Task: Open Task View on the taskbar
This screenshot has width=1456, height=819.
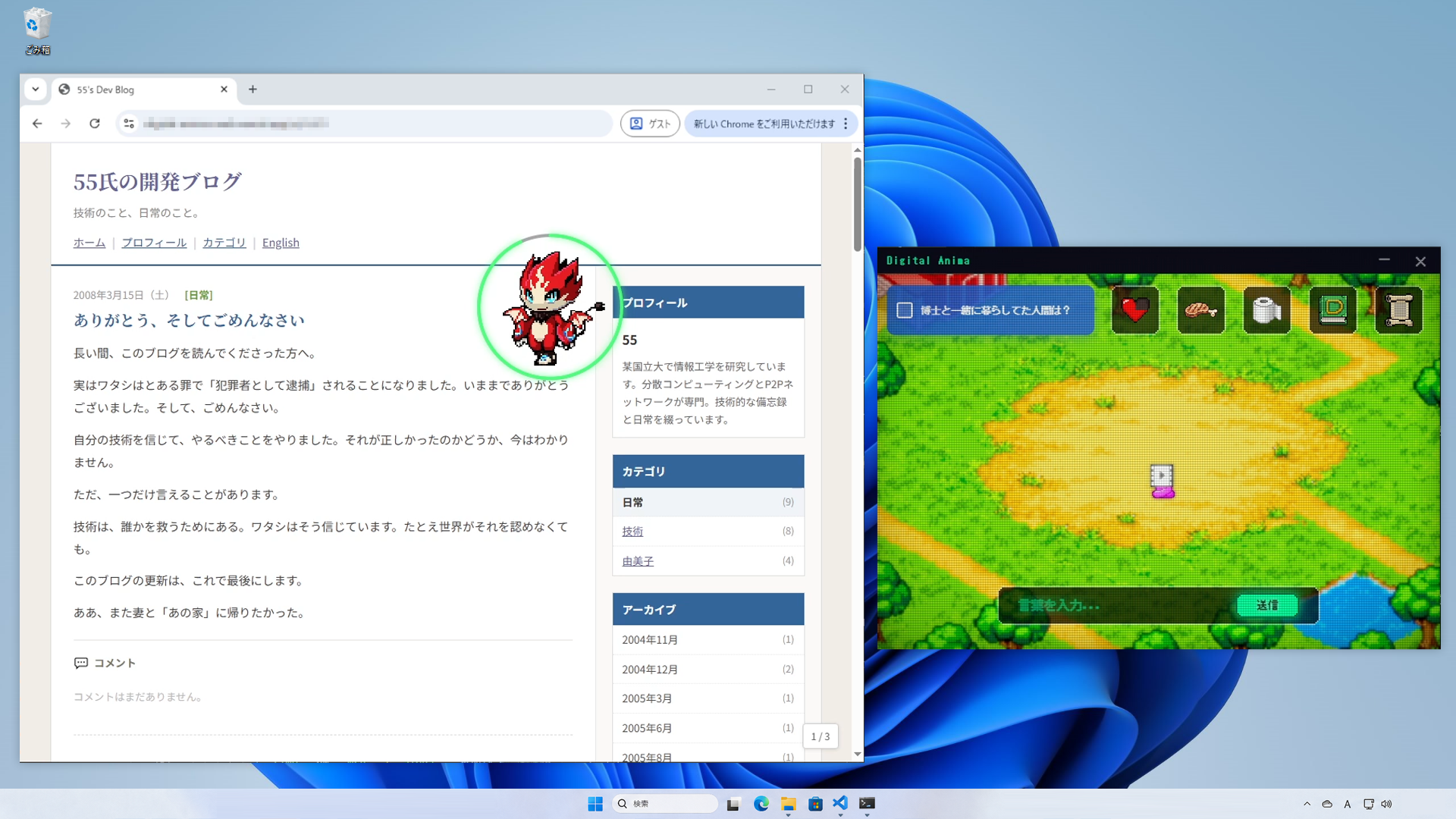Action: 733,804
